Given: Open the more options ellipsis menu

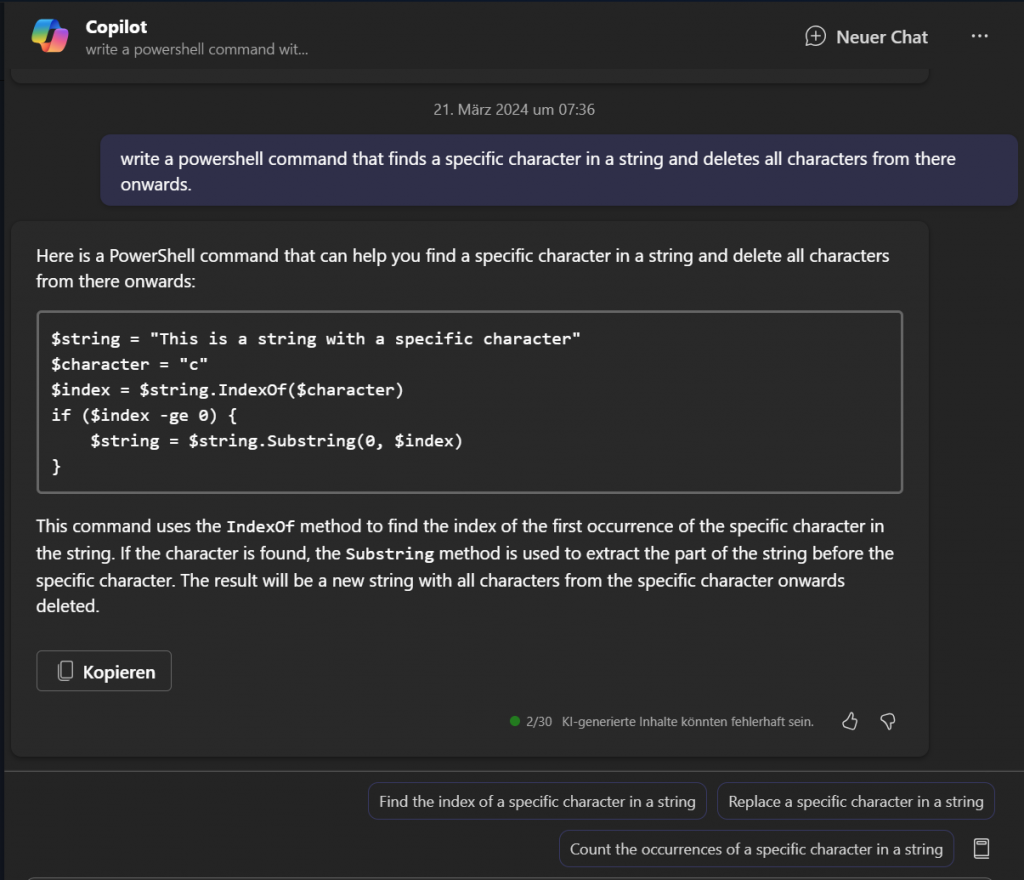Looking at the screenshot, I should click(x=979, y=37).
